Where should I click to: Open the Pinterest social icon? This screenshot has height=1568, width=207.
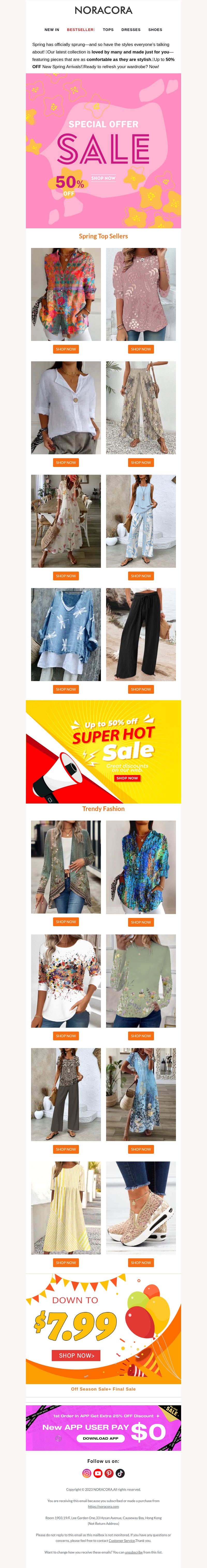tap(109, 1473)
